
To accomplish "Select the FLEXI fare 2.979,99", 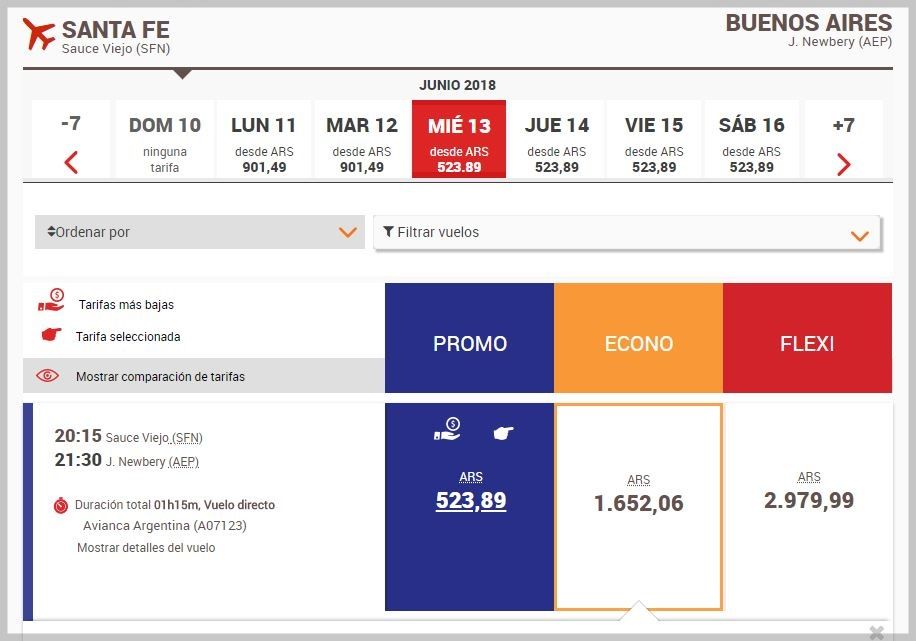I will 808,500.
